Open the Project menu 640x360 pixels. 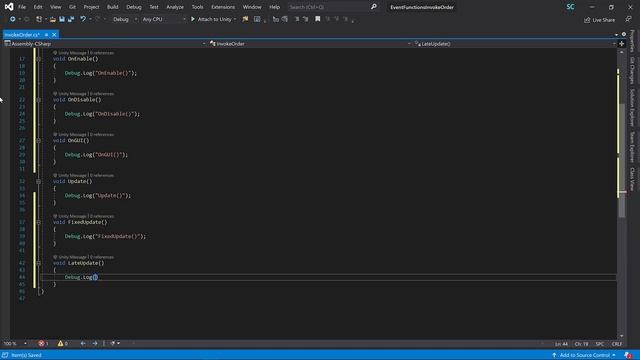tap(91, 7)
